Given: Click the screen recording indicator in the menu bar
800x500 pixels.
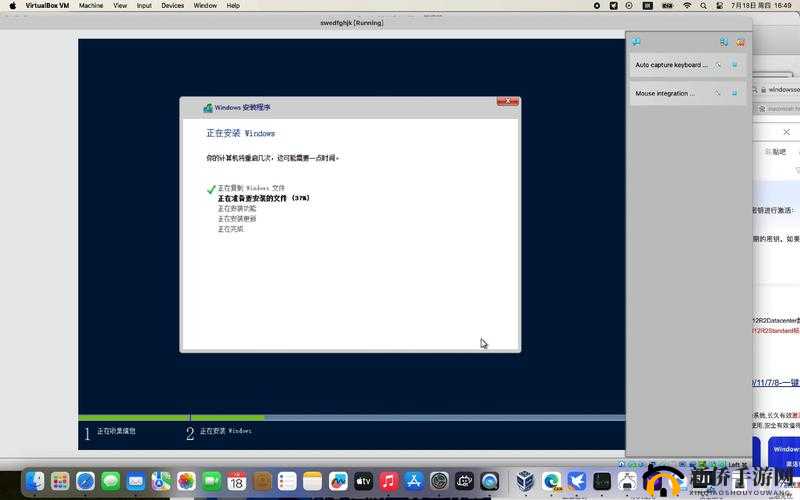Looking at the screenshot, I should [597, 6].
